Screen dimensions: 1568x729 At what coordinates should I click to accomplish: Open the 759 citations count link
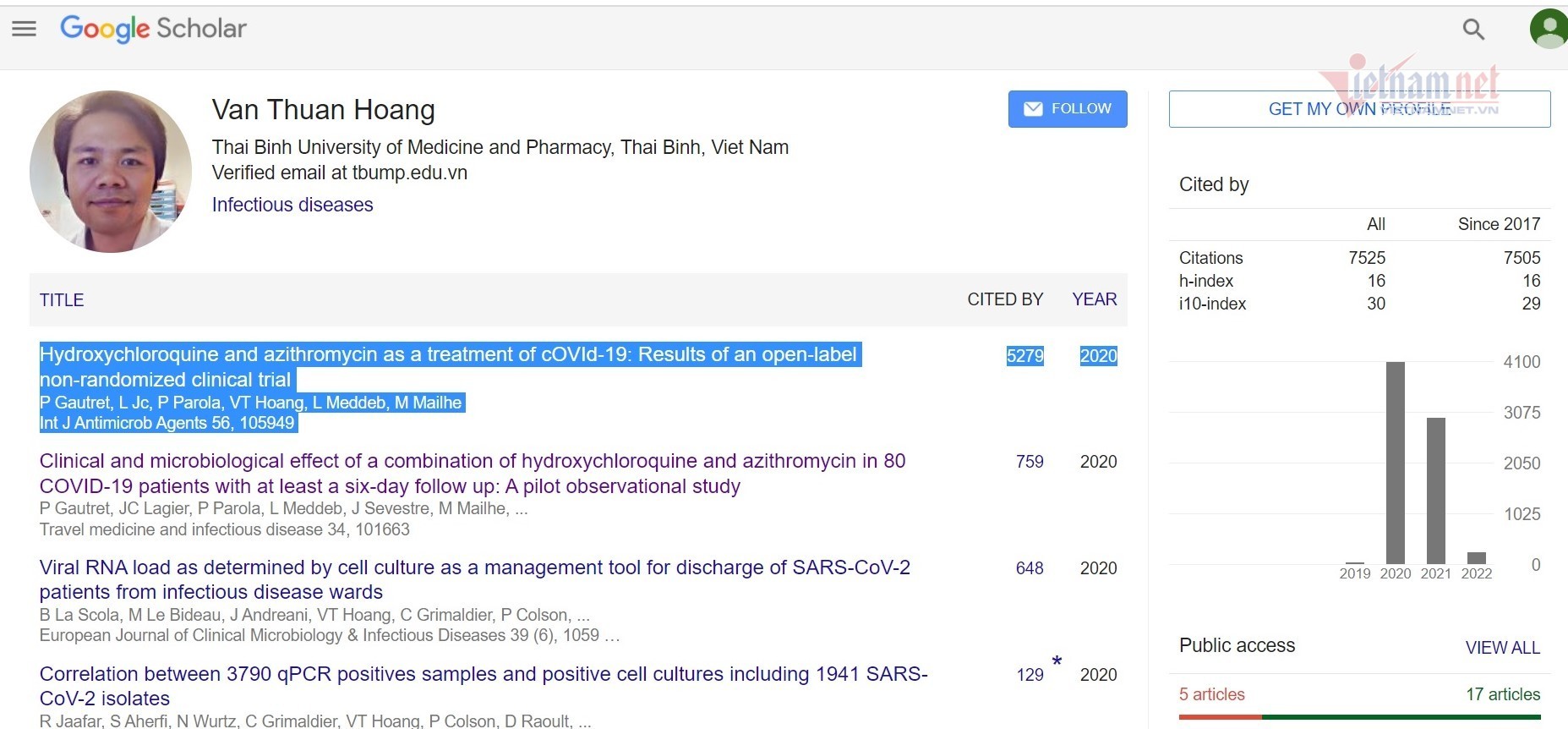(x=1029, y=462)
